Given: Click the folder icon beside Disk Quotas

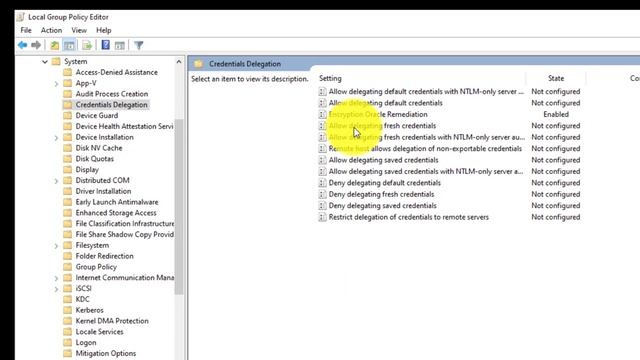Looking at the screenshot, I should (68, 159).
